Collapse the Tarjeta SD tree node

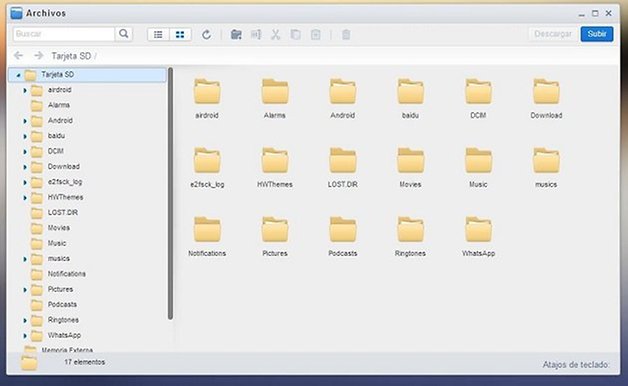tap(18, 75)
